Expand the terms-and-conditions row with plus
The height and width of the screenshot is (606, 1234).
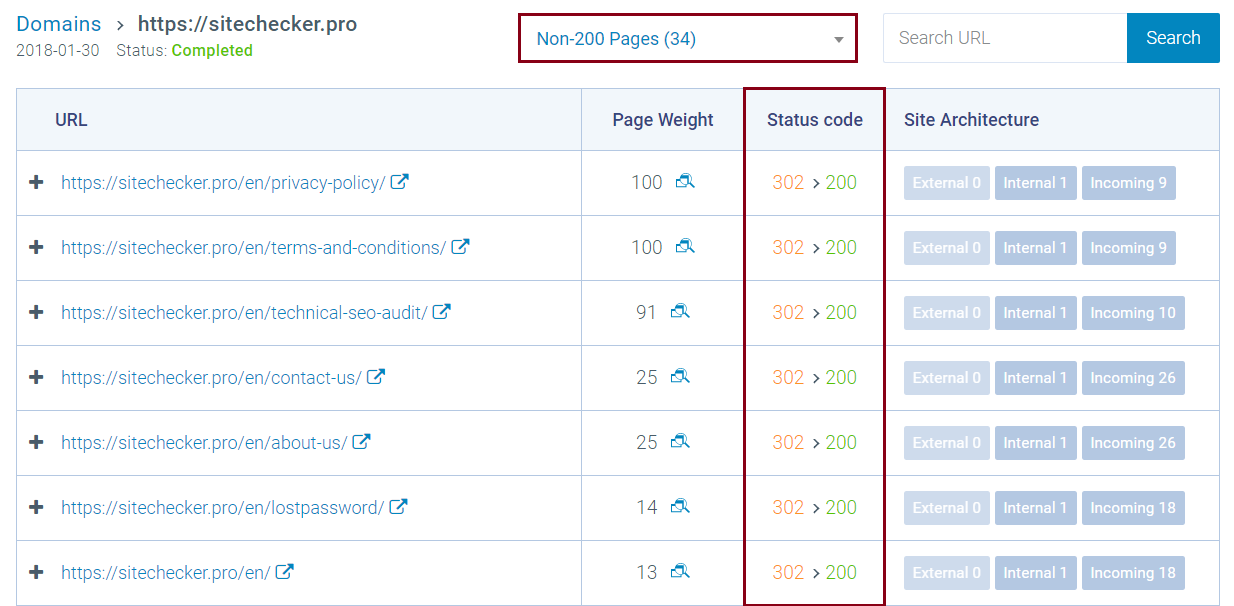pos(37,247)
